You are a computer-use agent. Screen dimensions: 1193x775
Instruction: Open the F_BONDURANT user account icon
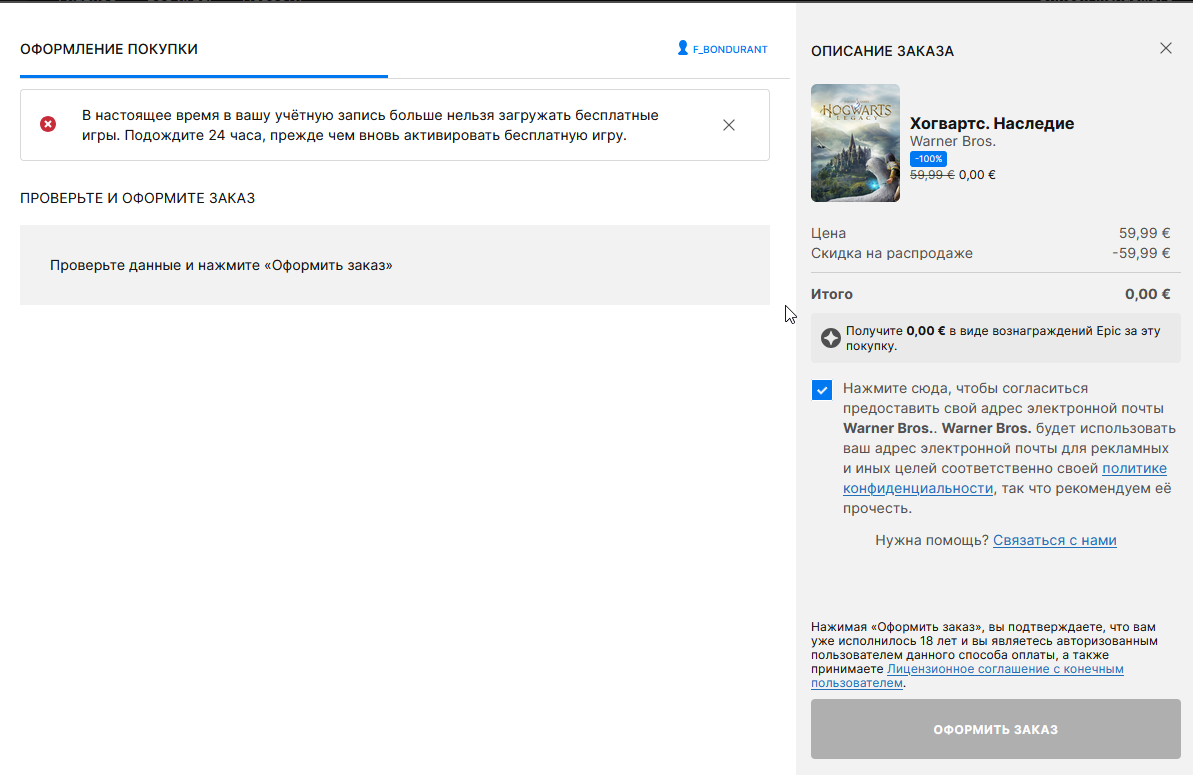pyautogui.click(x=683, y=48)
